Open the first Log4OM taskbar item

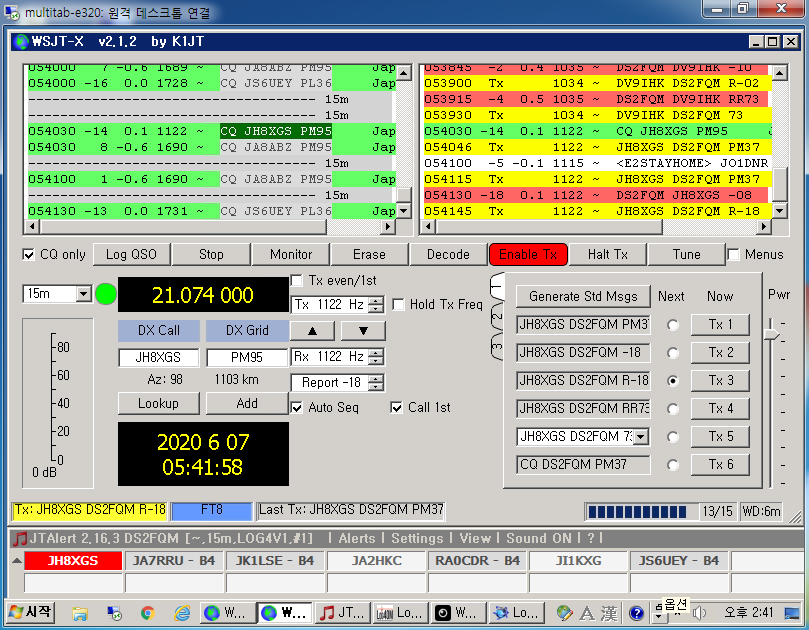point(400,613)
